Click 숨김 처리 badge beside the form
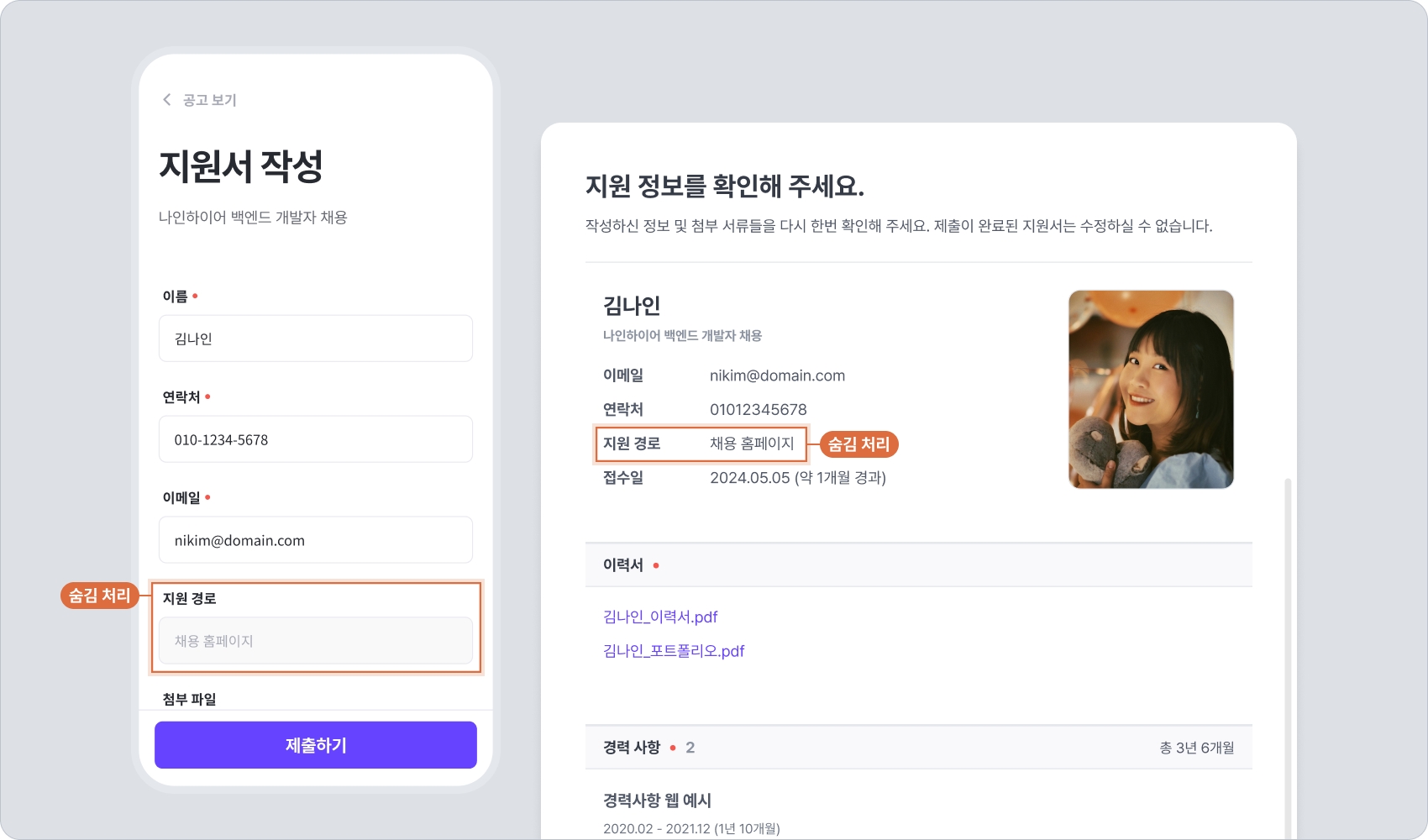This screenshot has height=840, width=1428. [99, 596]
